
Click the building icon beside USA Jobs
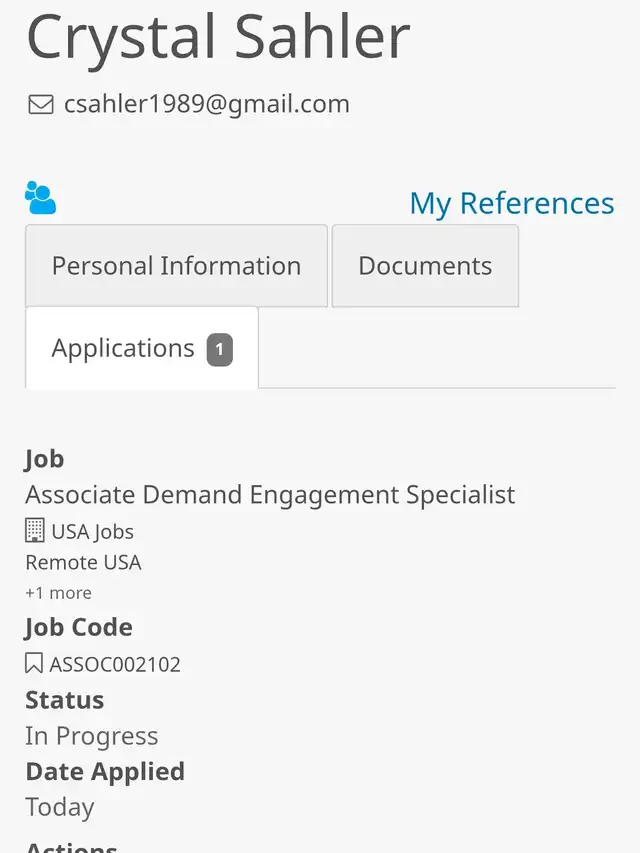[x=35, y=530]
